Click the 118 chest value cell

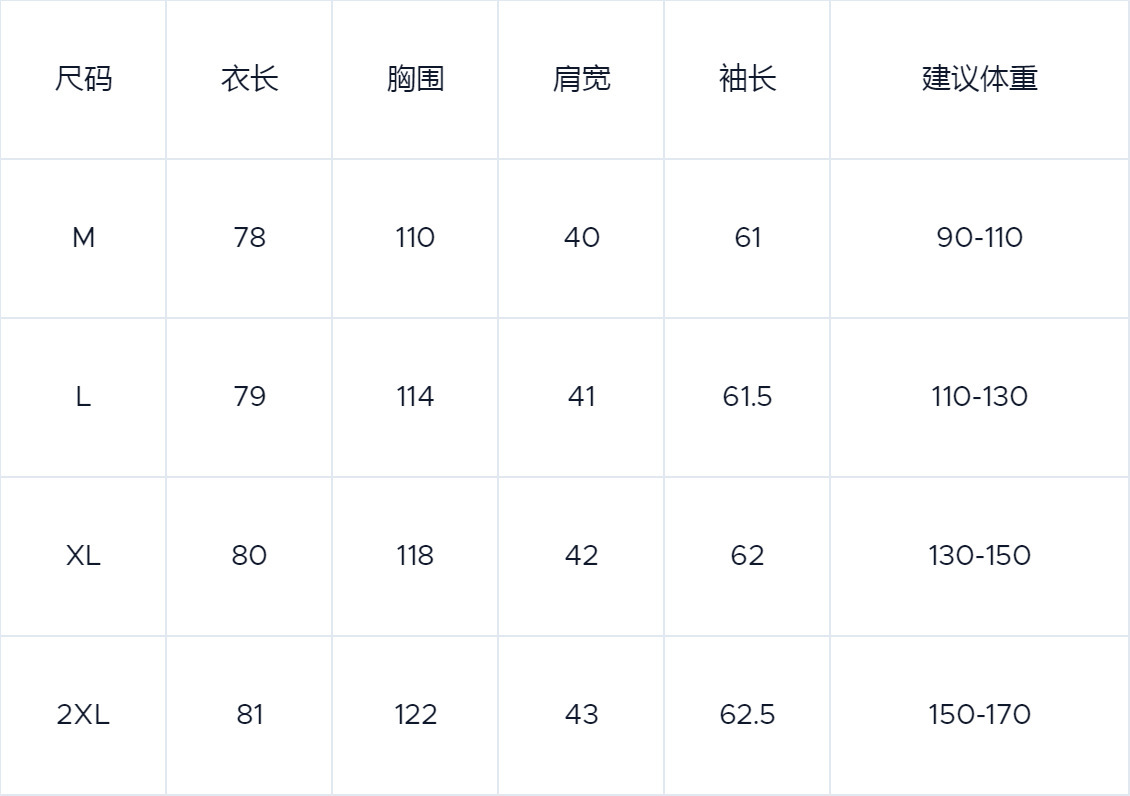(x=415, y=557)
